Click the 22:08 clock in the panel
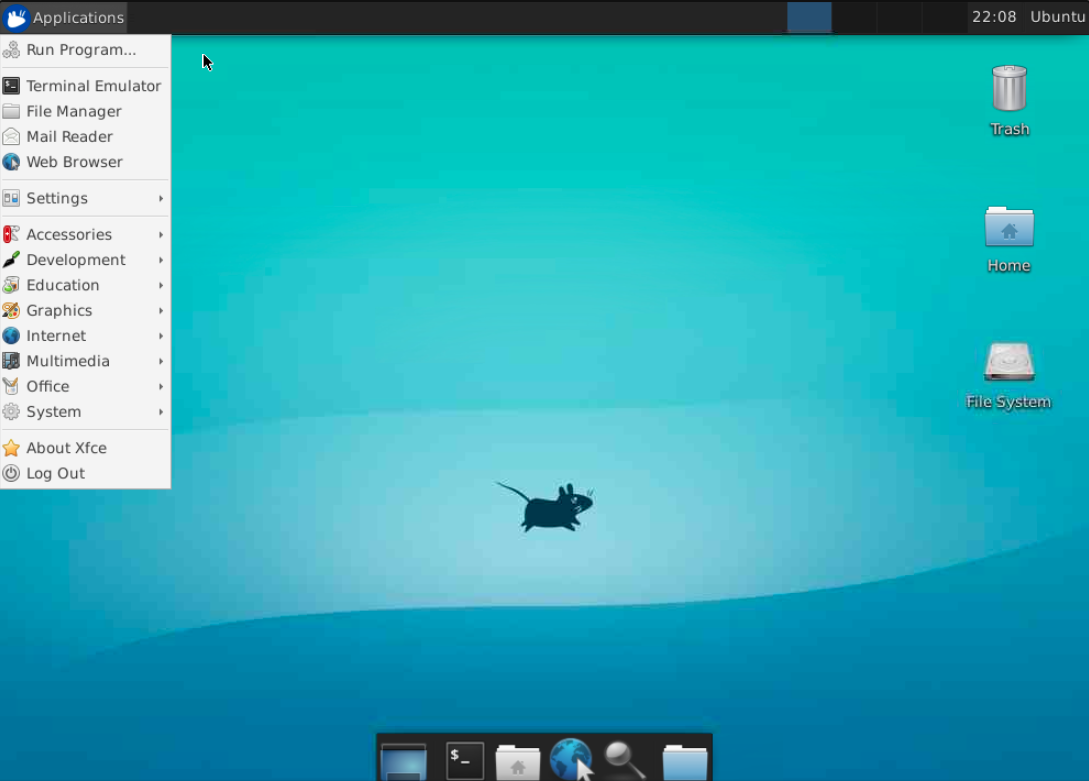1089x781 pixels. pos(994,17)
